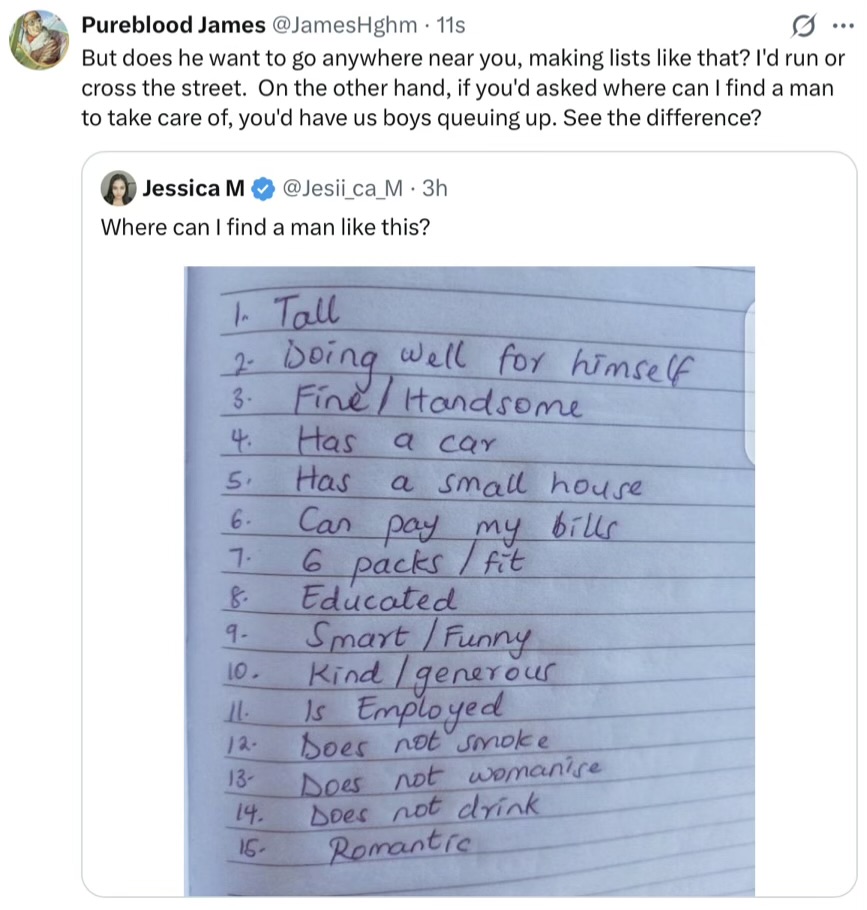Open the 11s timestamp link
This screenshot has height=910, width=867.
point(449,24)
